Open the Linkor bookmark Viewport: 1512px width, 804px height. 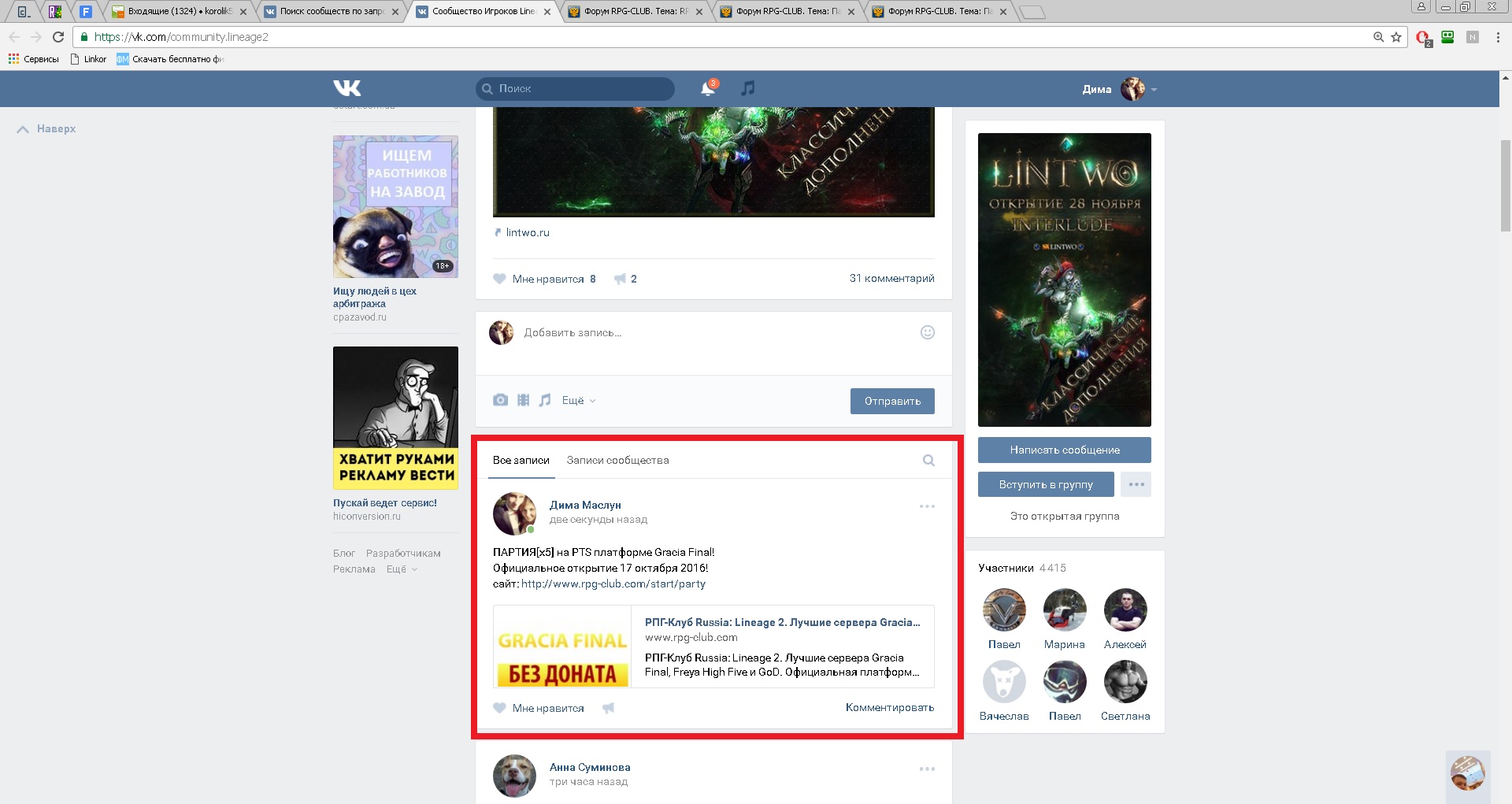pyautogui.click(x=88, y=59)
